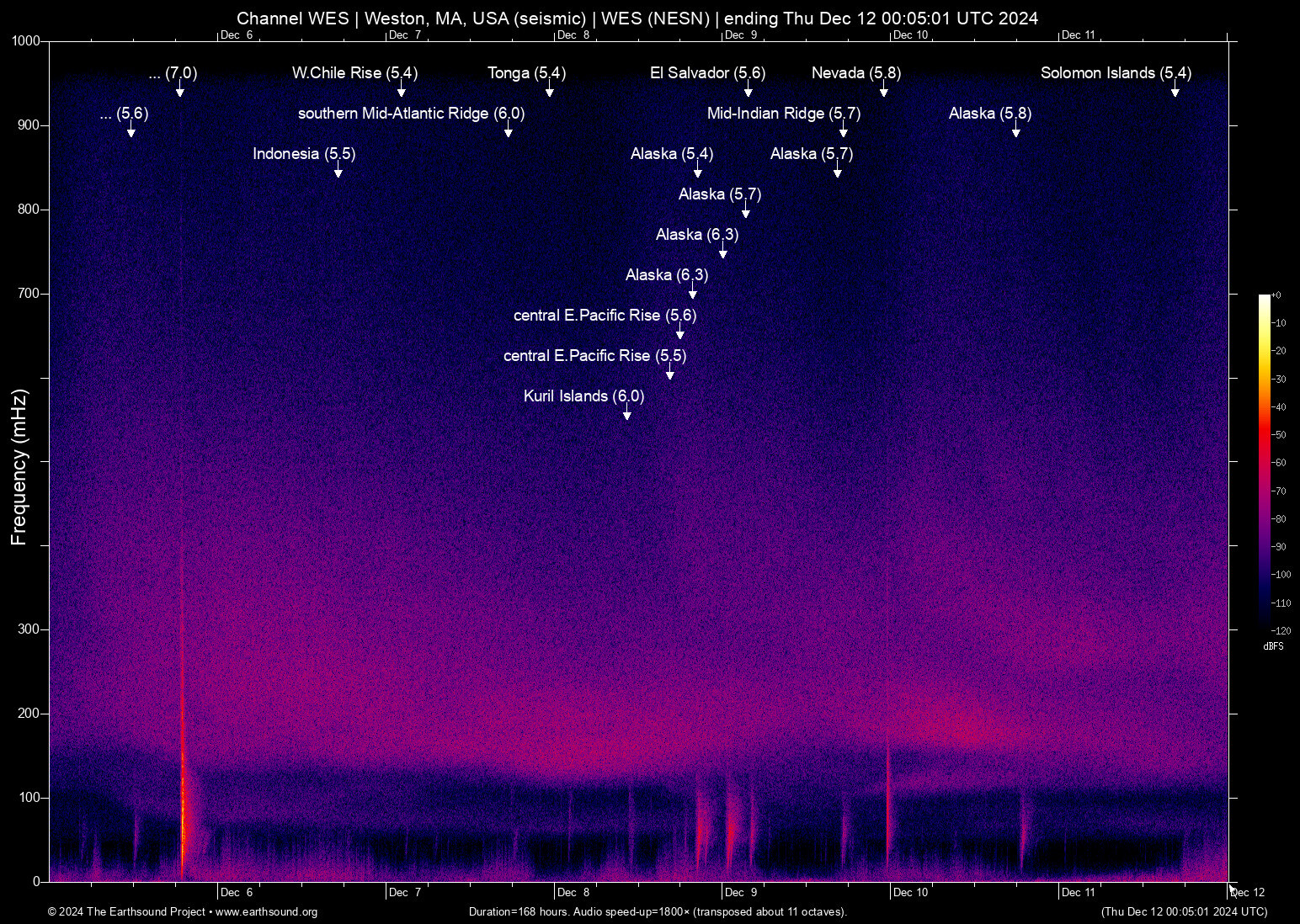
Task: Select the Frequency (mHz) axis label
Action: click(x=19, y=461)
